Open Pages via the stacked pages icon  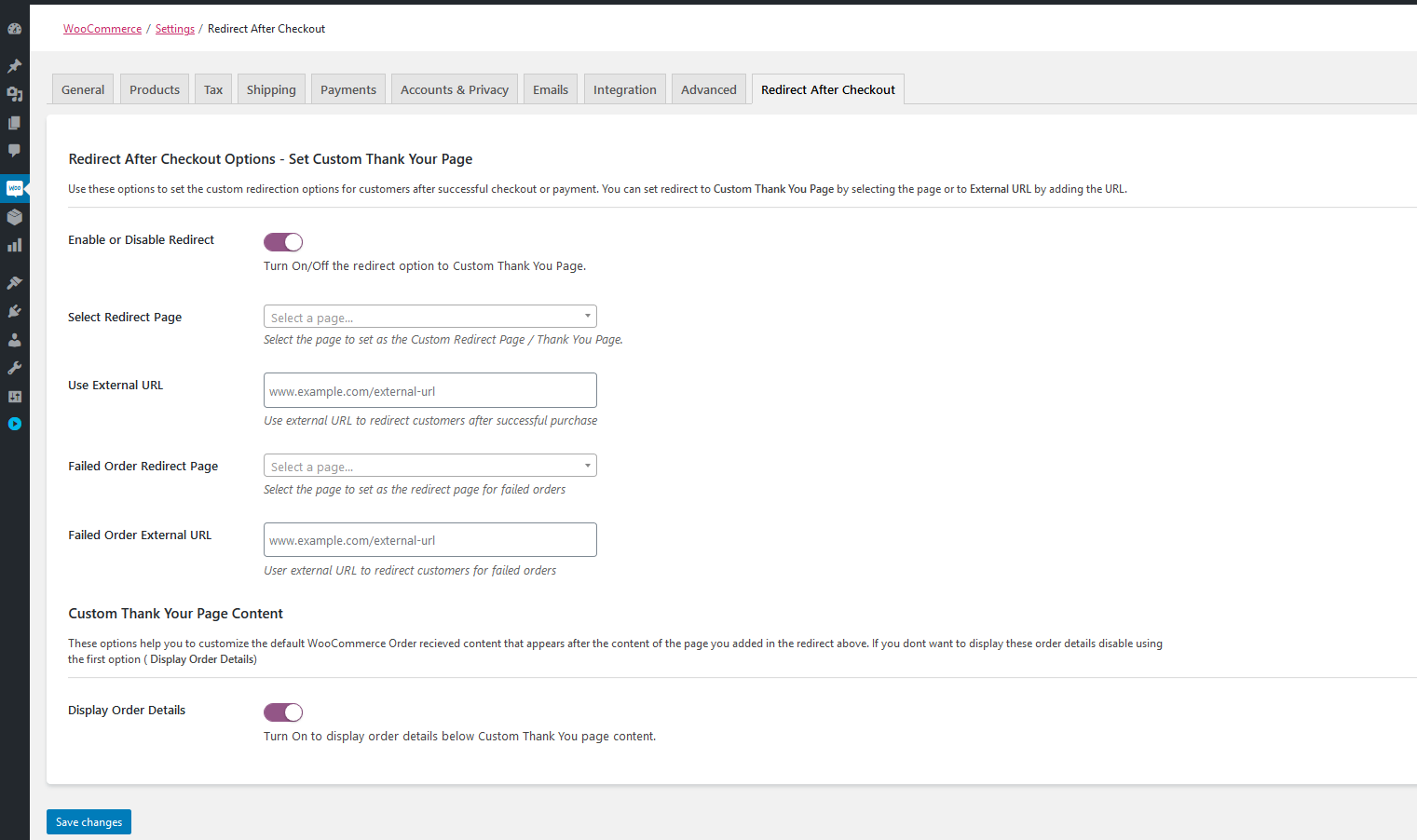coord(14,123)
